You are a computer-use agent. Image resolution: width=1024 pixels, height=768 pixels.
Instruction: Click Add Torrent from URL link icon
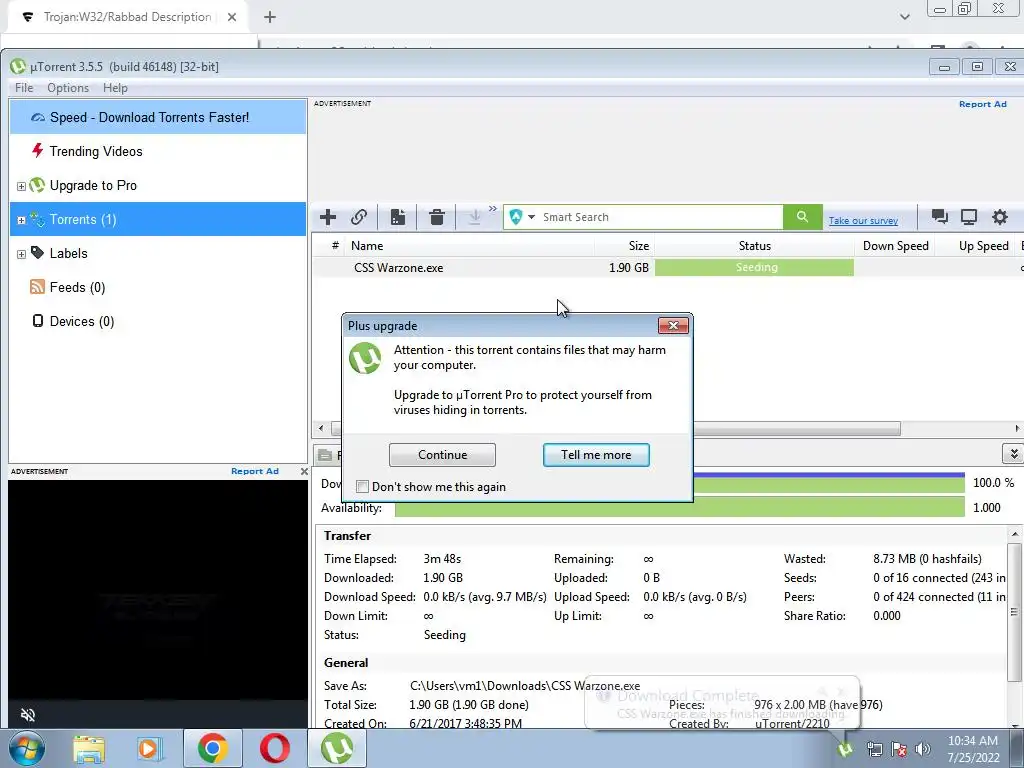tap(359, 217)
